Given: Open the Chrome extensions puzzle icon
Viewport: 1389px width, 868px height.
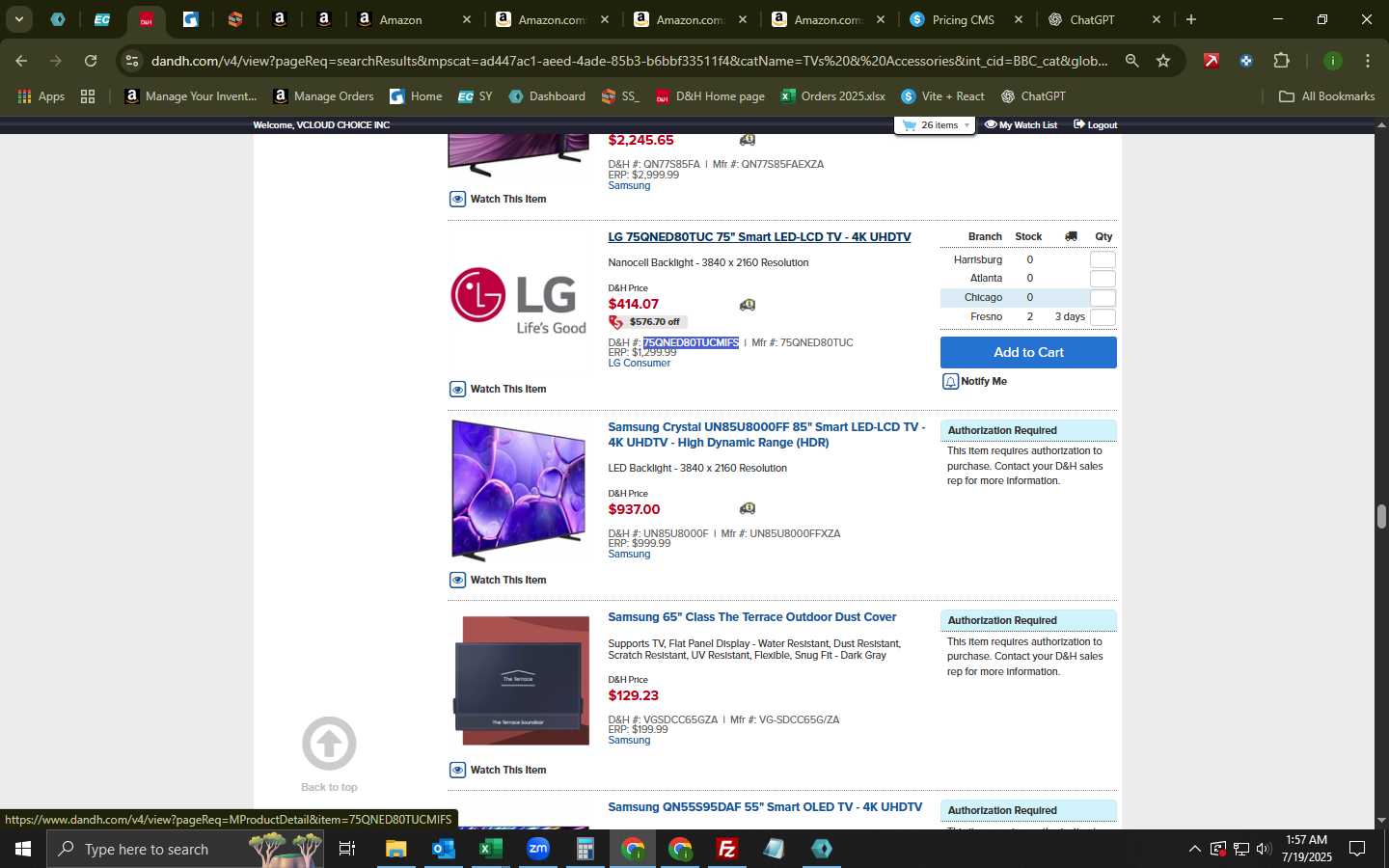Looking at the screenshot, I should click(x=1281, y=61).
